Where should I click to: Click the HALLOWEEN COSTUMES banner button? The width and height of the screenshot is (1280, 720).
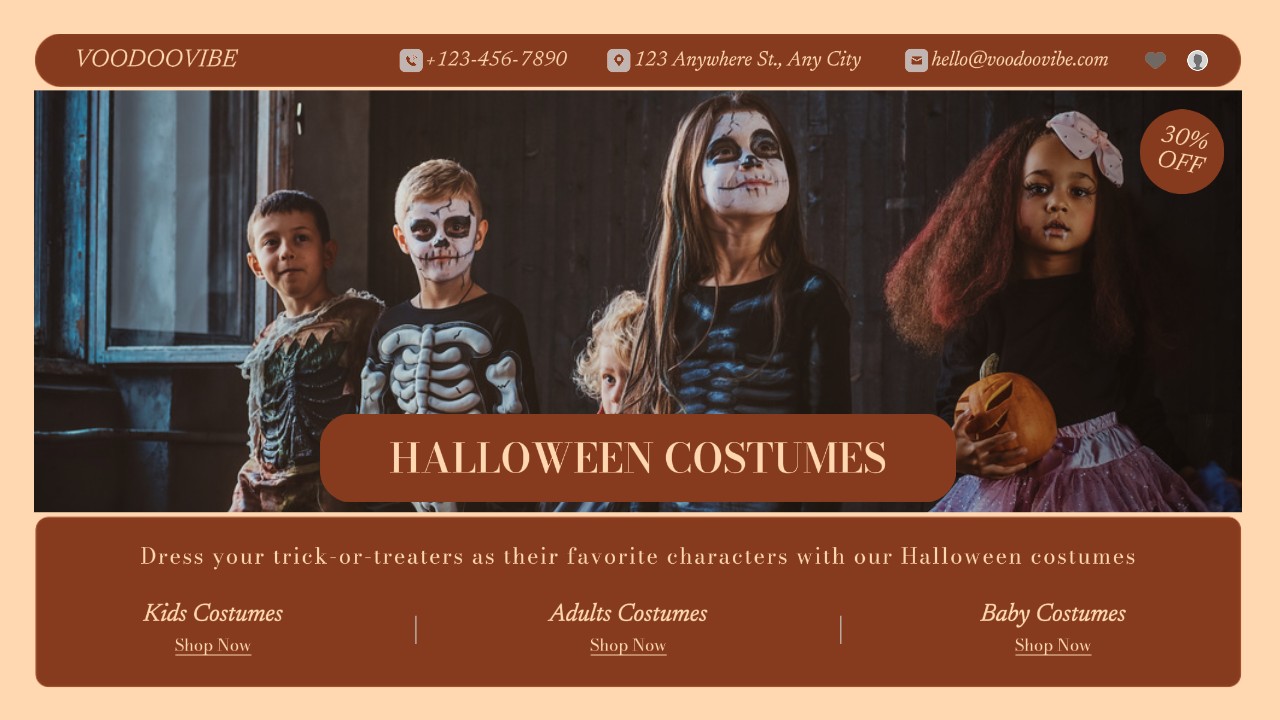click(x=638, y=458)
